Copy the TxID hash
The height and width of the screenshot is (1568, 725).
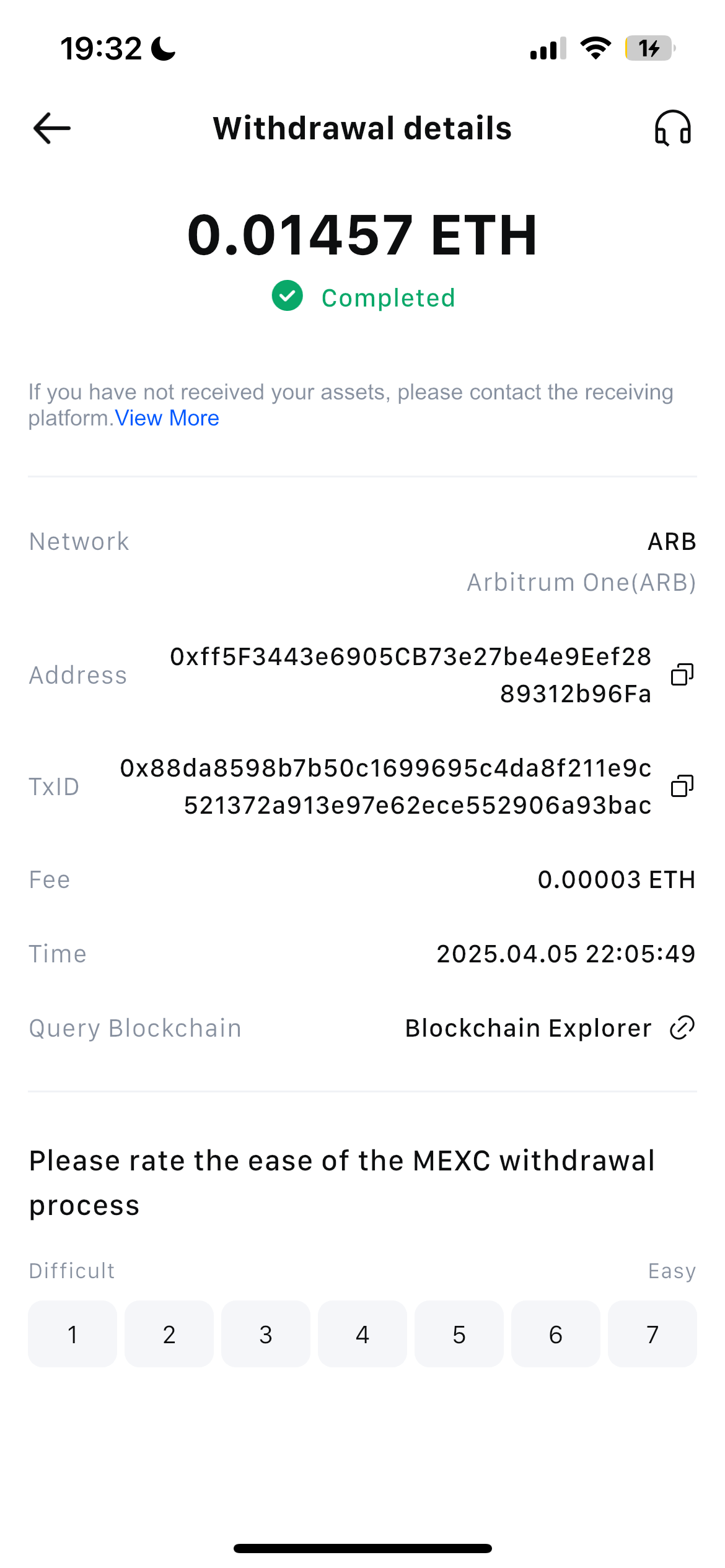click(x=682, y=786)
